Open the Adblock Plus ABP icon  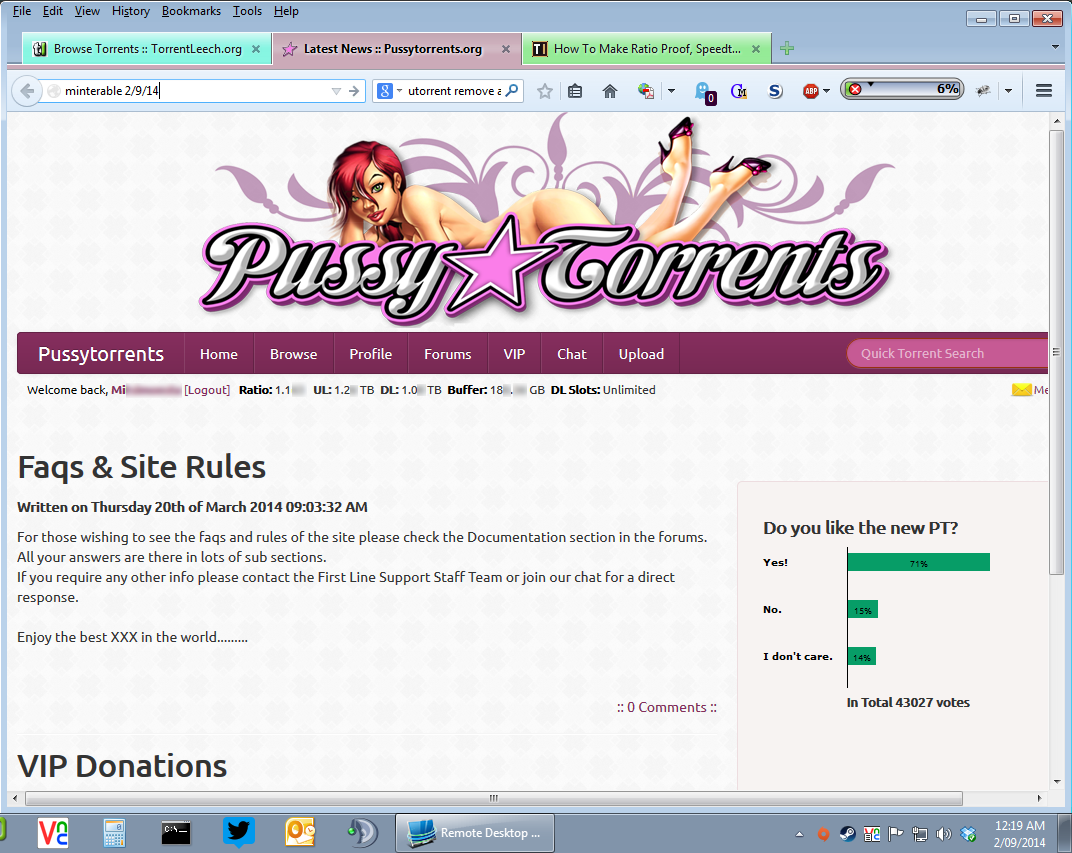(811, 91)
